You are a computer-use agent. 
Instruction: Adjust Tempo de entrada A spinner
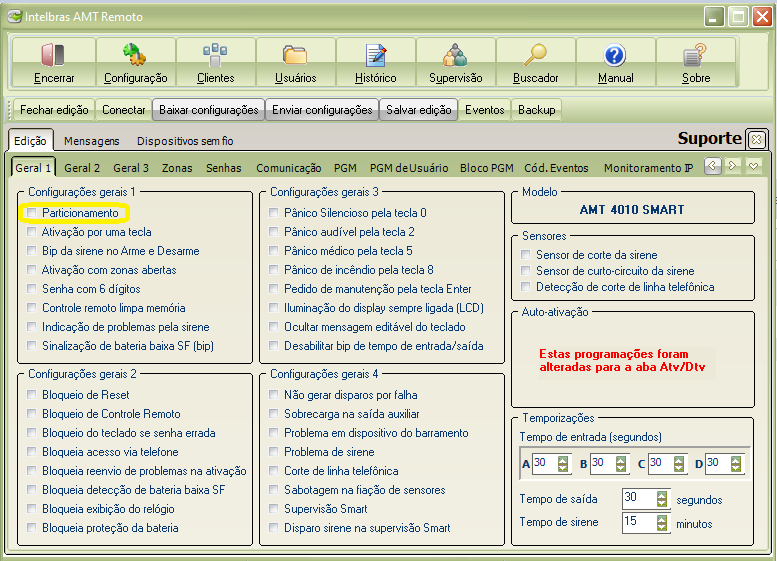click(563, 464)
